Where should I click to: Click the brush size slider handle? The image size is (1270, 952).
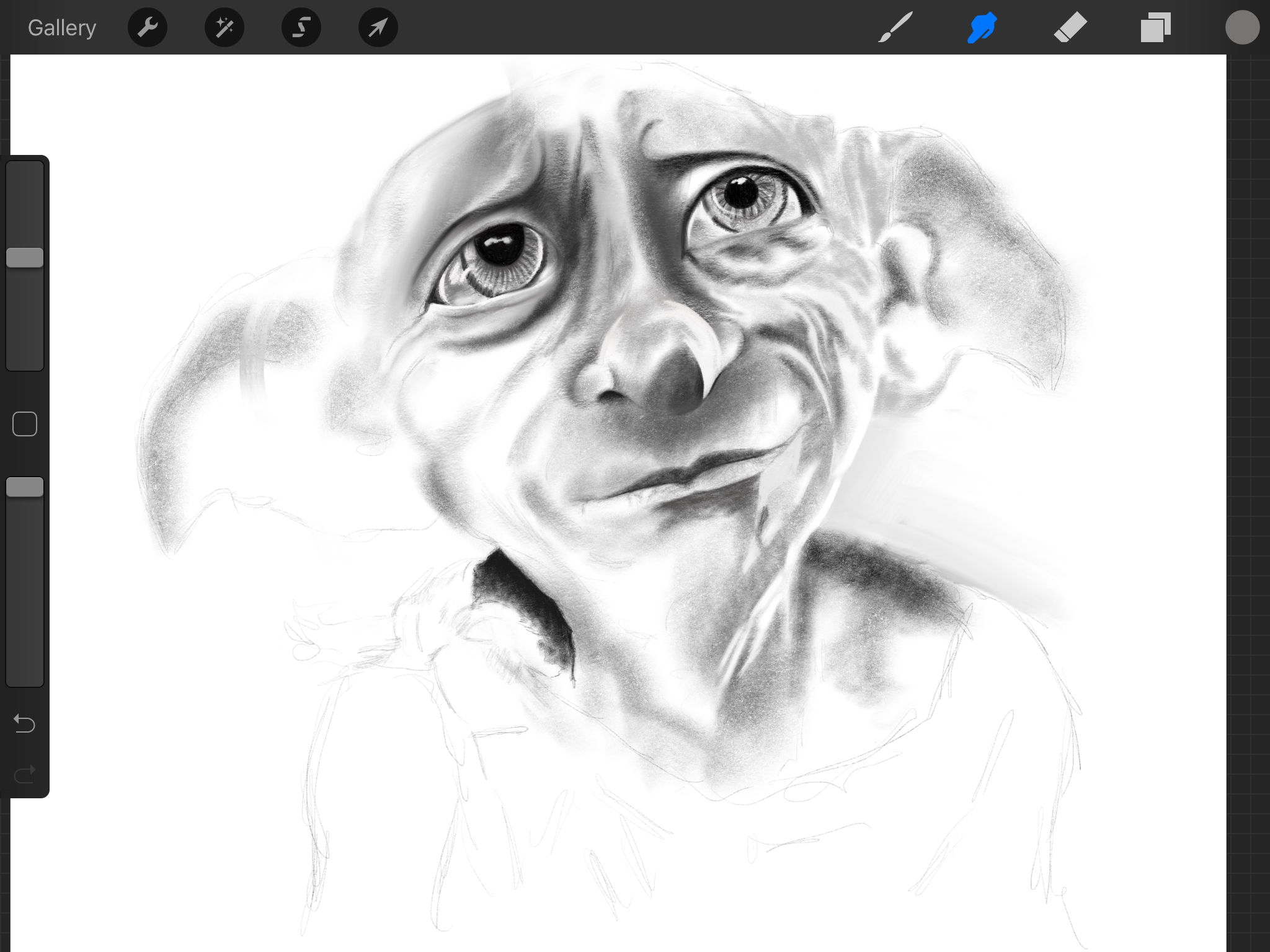[25, 258]
